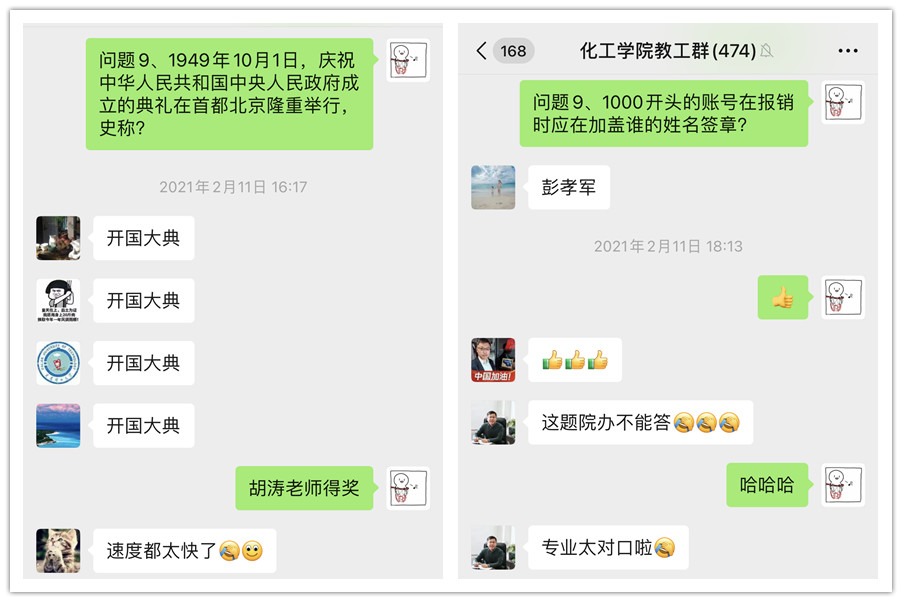Viewport: 902px width, 602px height.
Task: Tap the beach photo avatar of 彭孝军 sender
Action: [493, 187]
